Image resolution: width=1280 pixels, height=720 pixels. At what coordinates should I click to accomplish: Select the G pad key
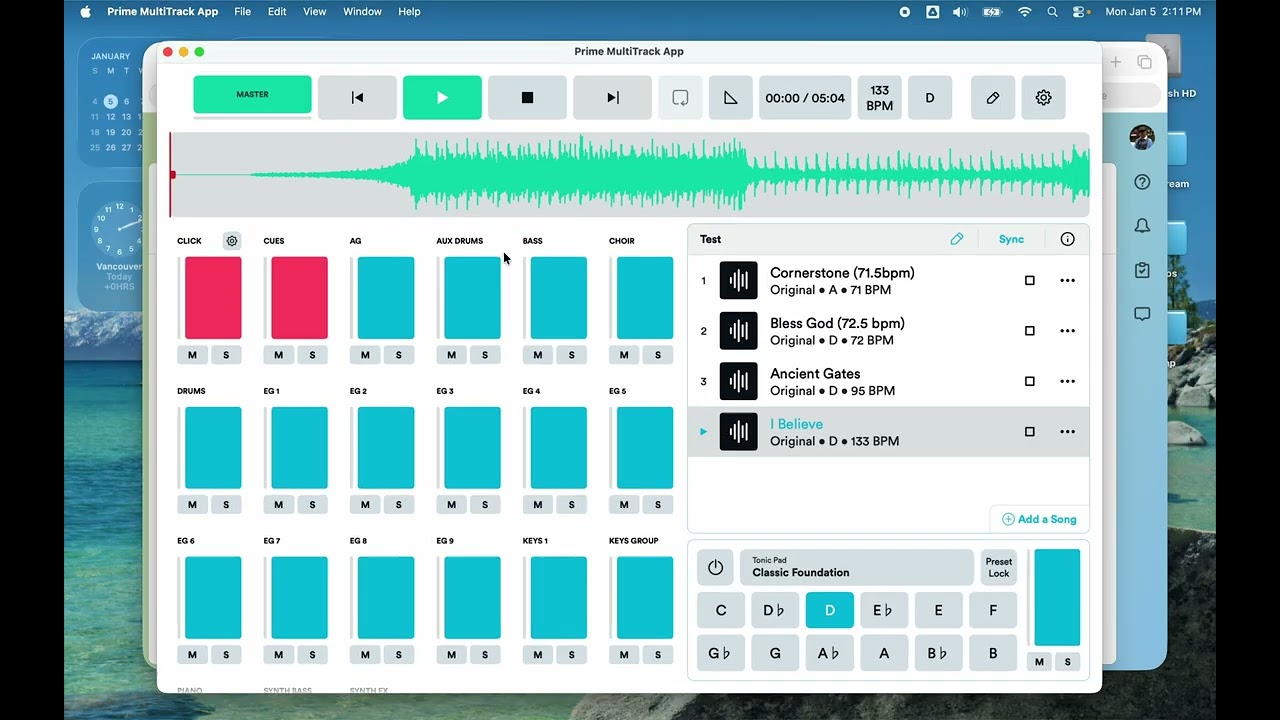click(x=775, y=653)
